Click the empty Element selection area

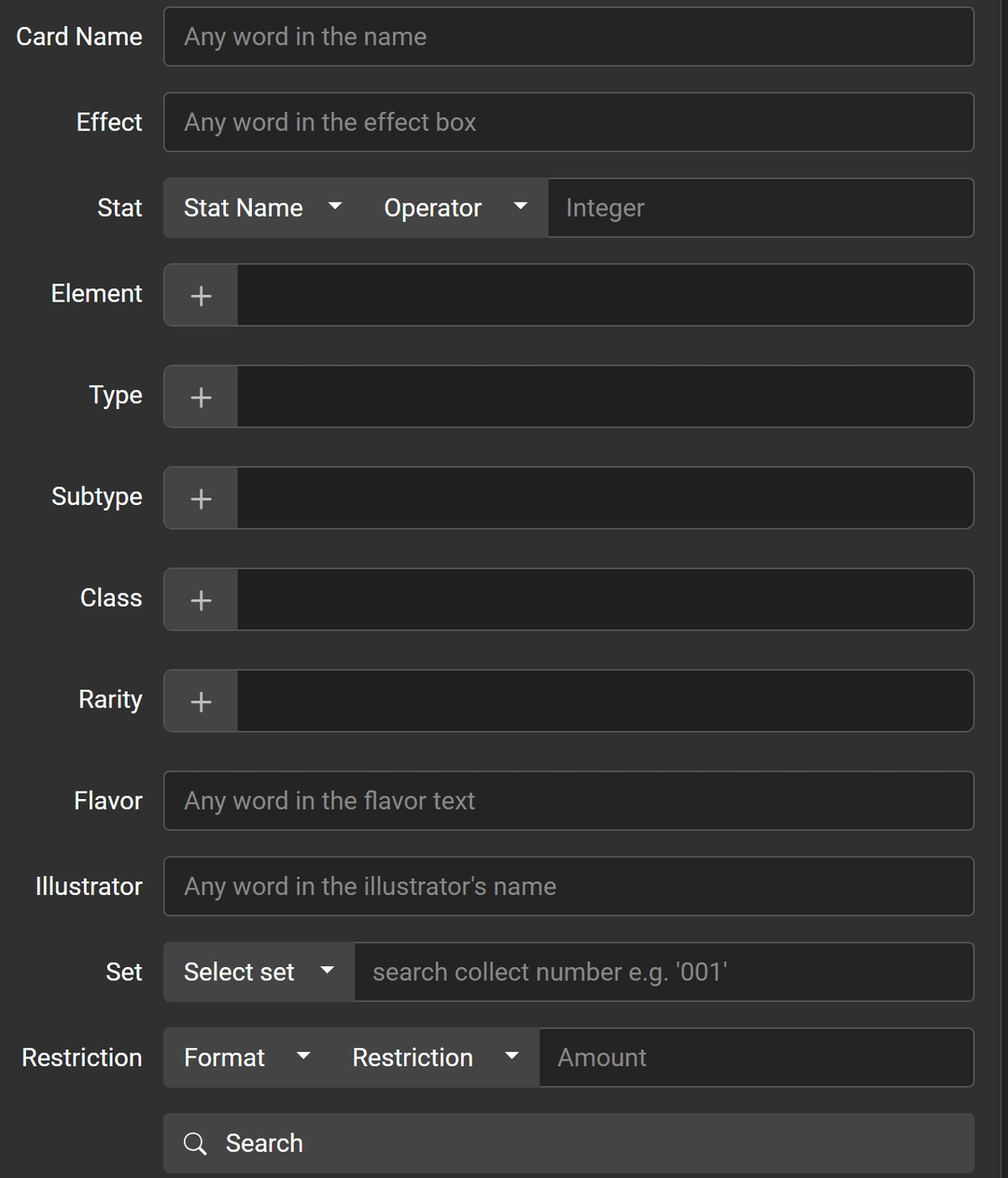click(x=606, y=295)
